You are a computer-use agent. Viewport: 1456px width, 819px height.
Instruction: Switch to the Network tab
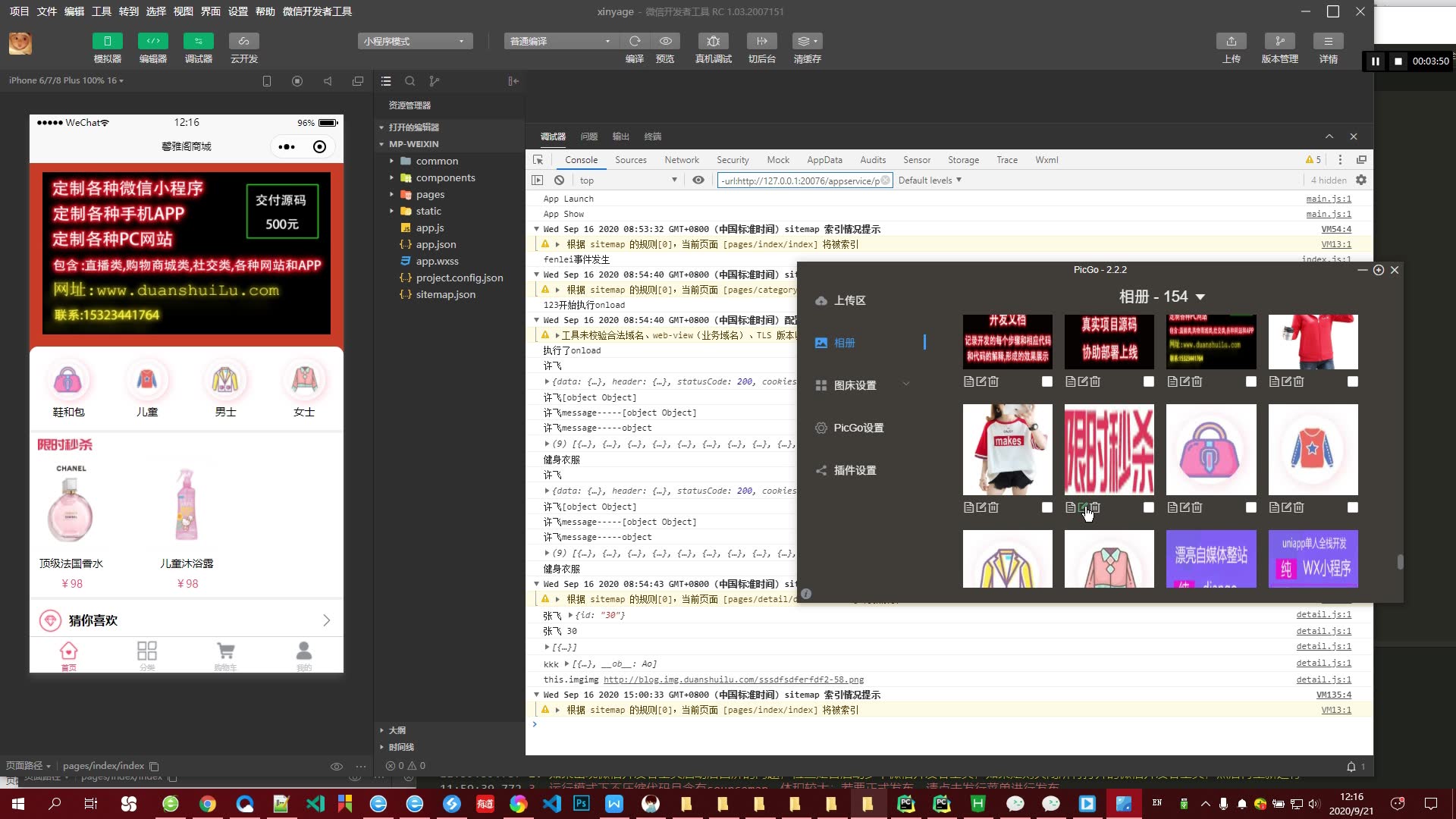[681, 160]
